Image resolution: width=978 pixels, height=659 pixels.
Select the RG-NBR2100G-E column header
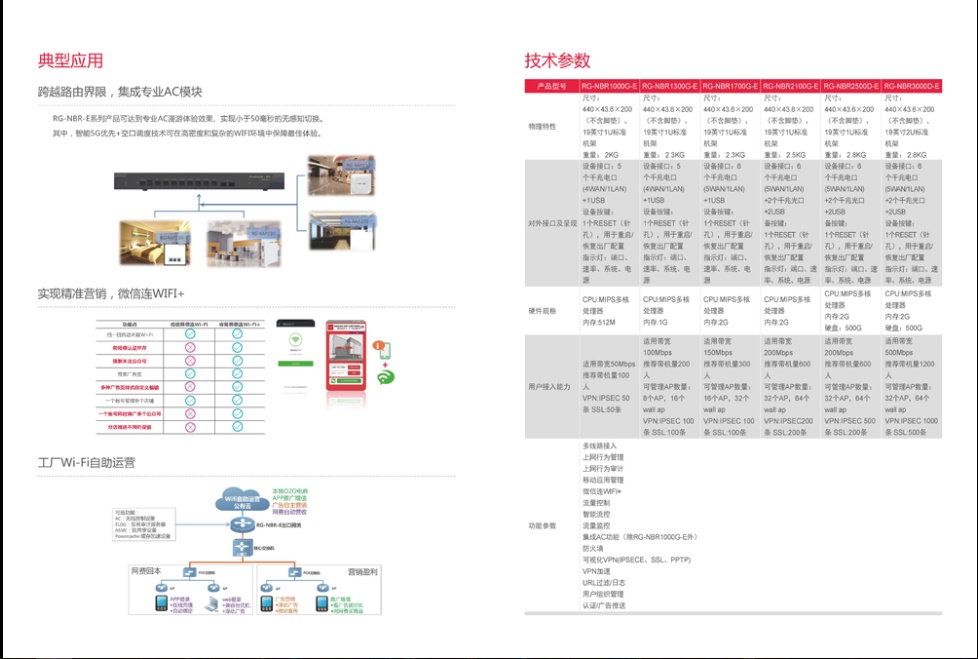(x=791, y=86)
